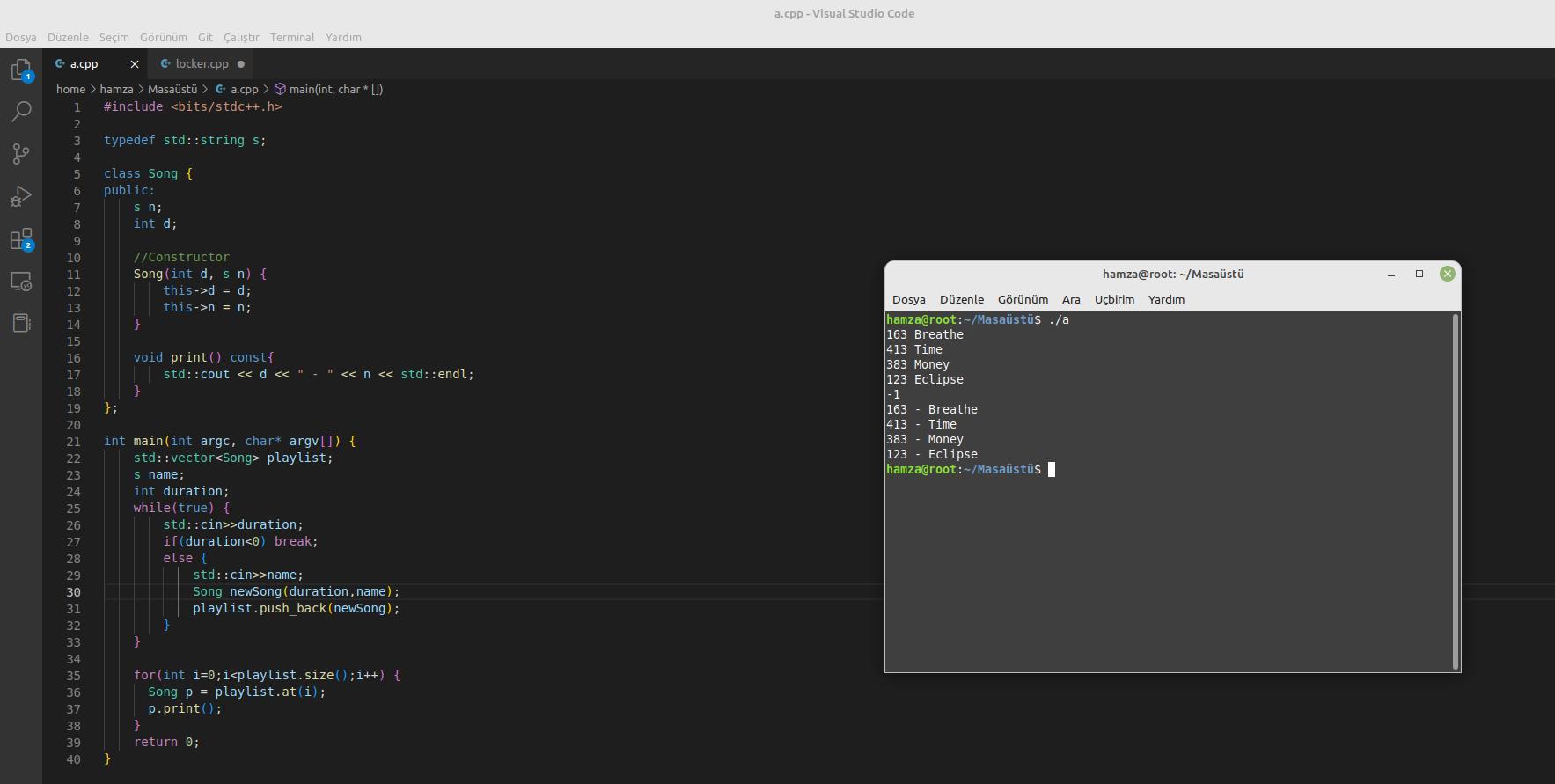
Task: Click the hamza breadcrumb segment
Action: 116,89
